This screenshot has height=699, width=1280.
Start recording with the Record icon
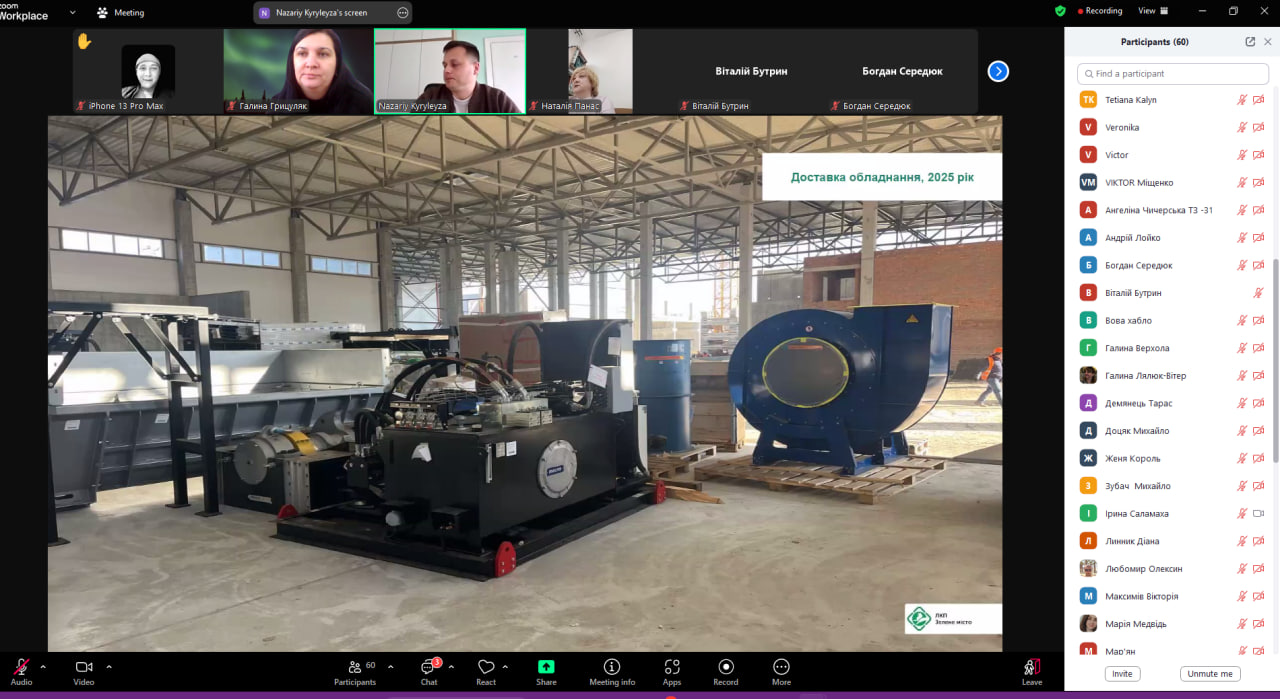tap(726, 668)
